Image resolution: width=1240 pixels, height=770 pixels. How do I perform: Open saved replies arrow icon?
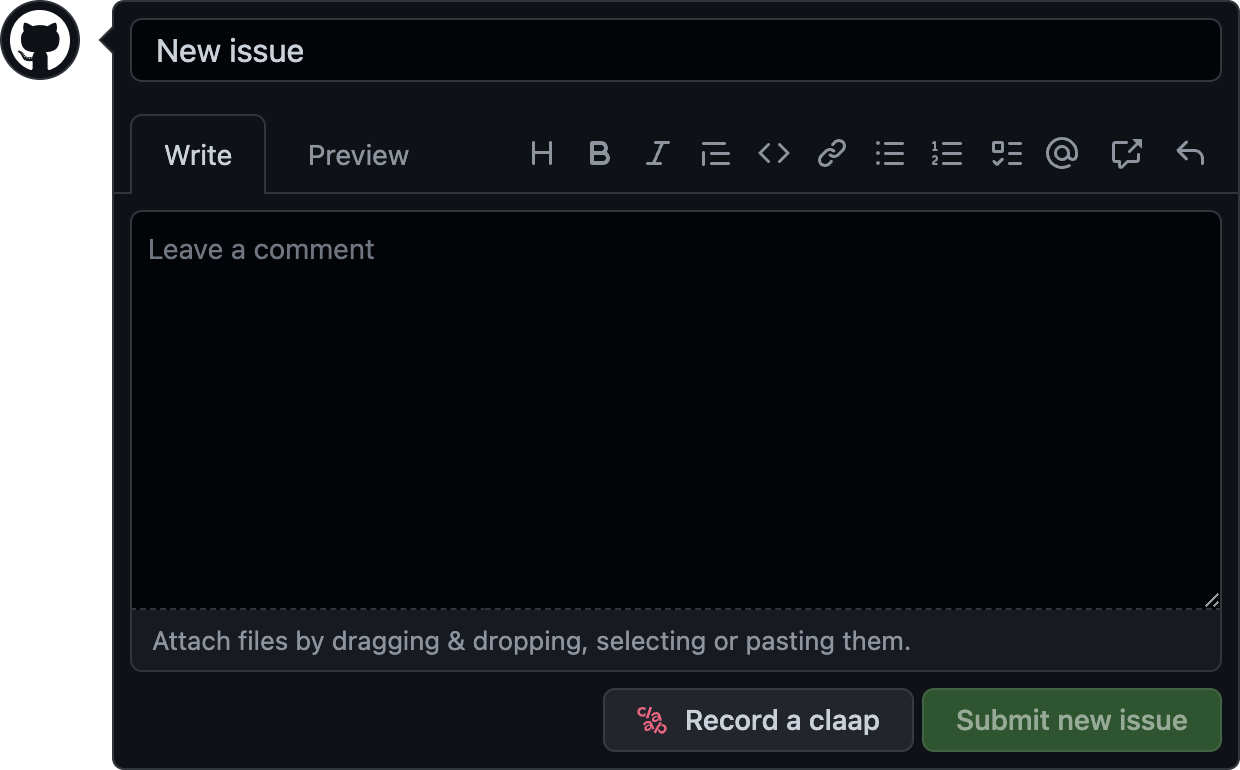coord(1189,154)
